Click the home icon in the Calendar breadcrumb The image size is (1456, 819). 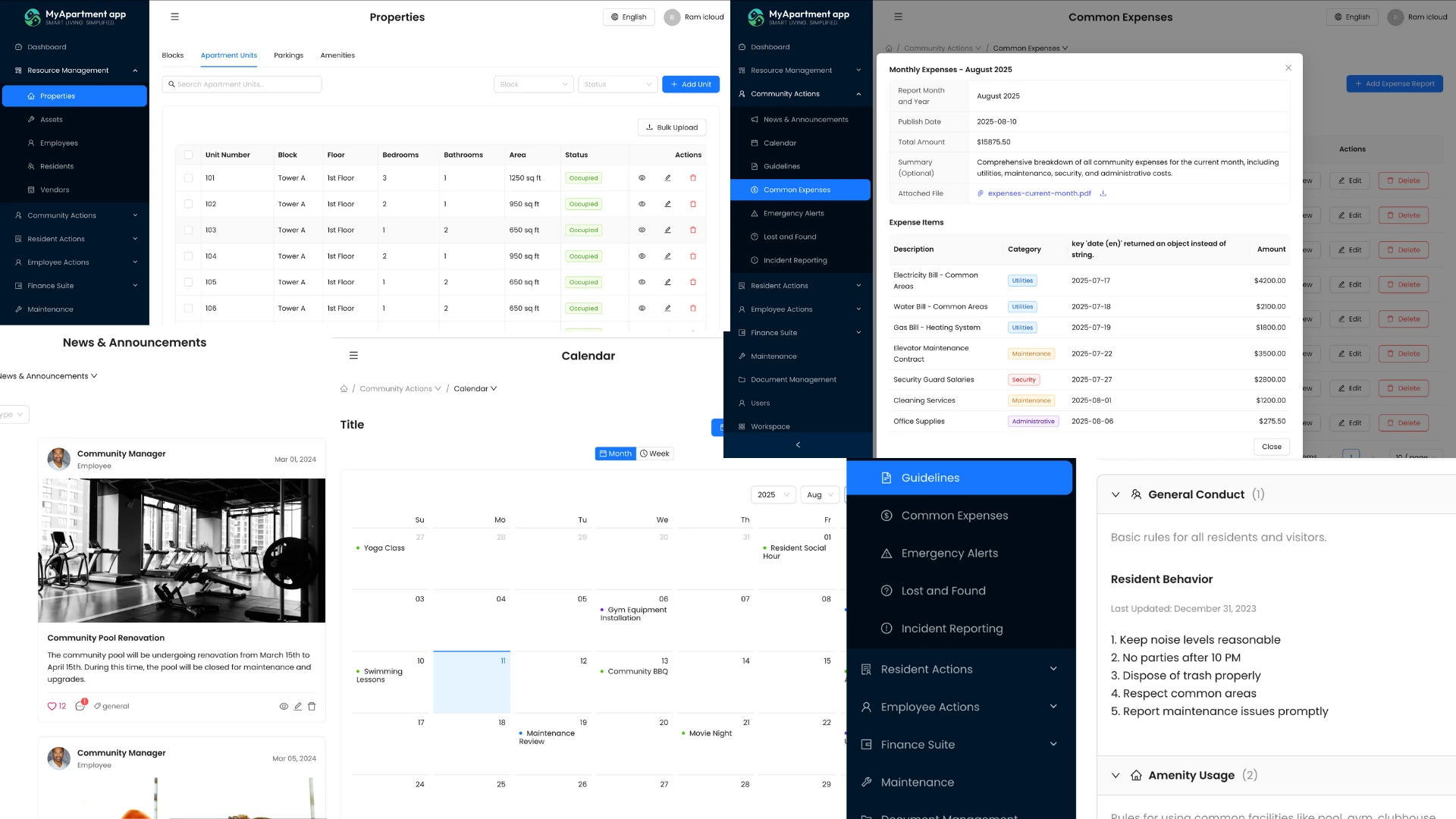click(x=344, y=389)
